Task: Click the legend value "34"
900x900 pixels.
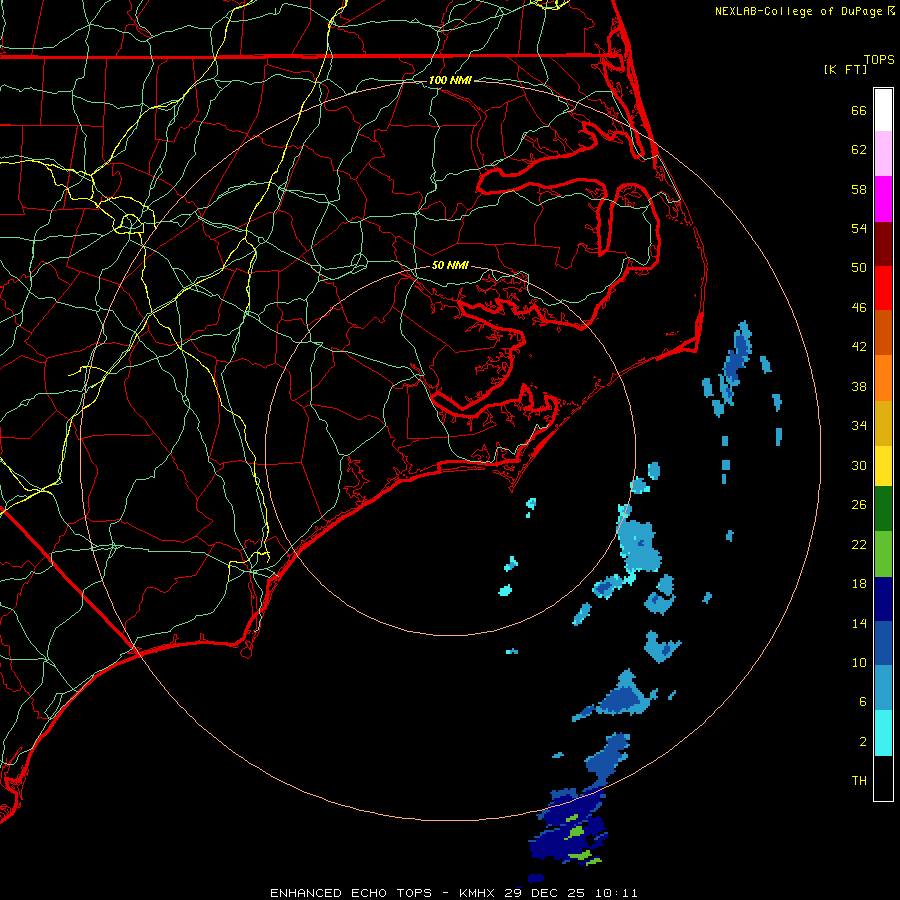Action: coord(859,426)
